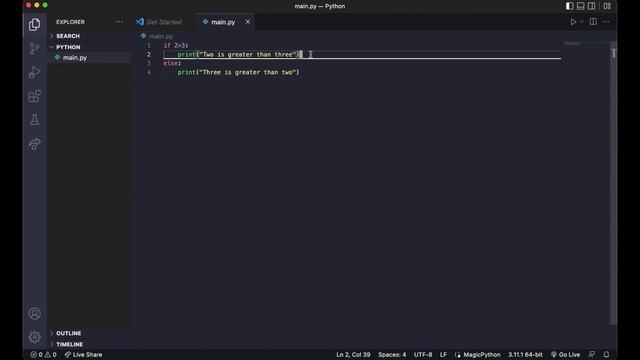Toggle the primary side bar

(569, 6)
